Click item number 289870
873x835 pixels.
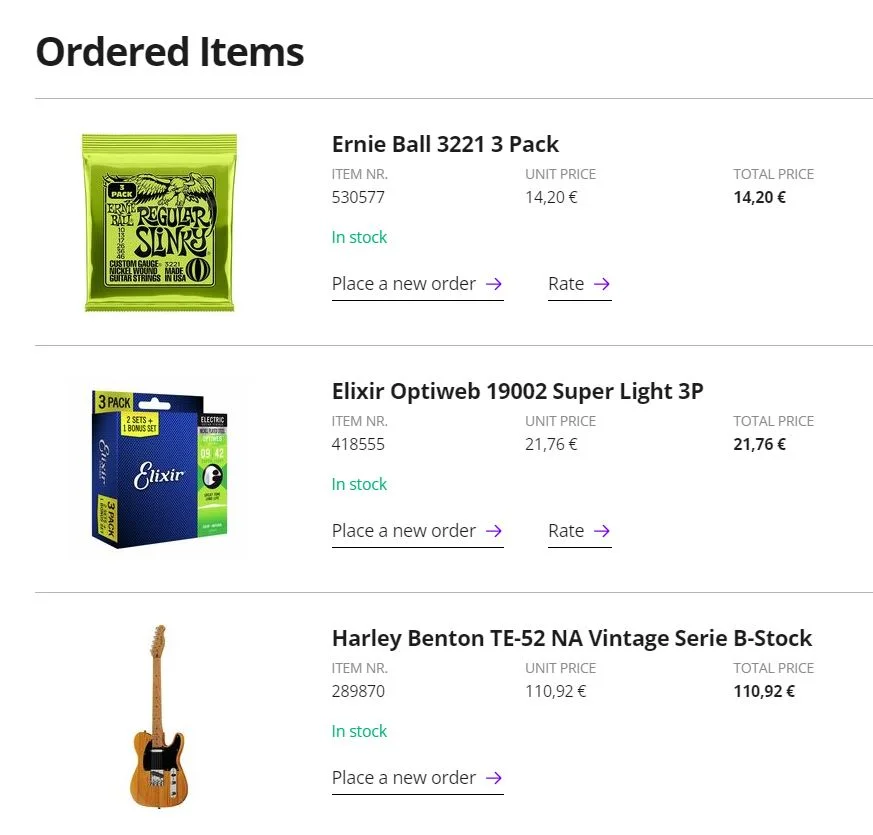pyautogui.click(x=358, y=691)
